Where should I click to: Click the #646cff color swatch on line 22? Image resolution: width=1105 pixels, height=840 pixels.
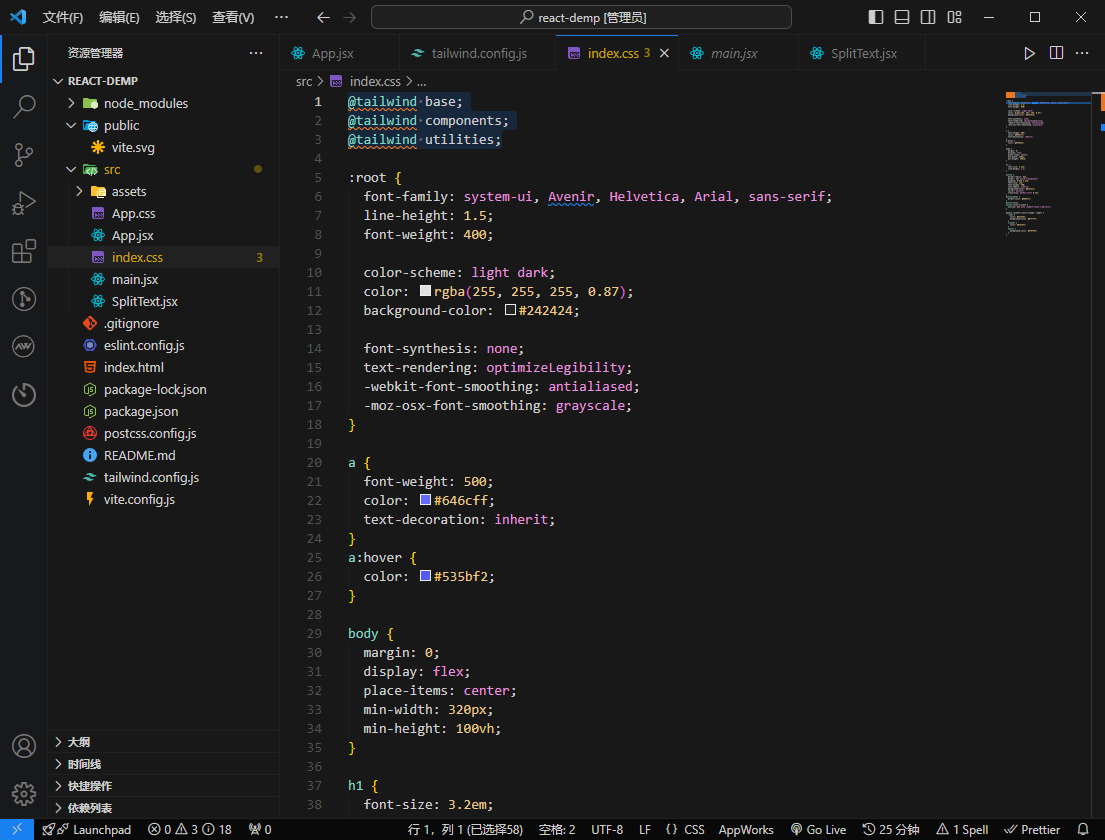[424, 500]
